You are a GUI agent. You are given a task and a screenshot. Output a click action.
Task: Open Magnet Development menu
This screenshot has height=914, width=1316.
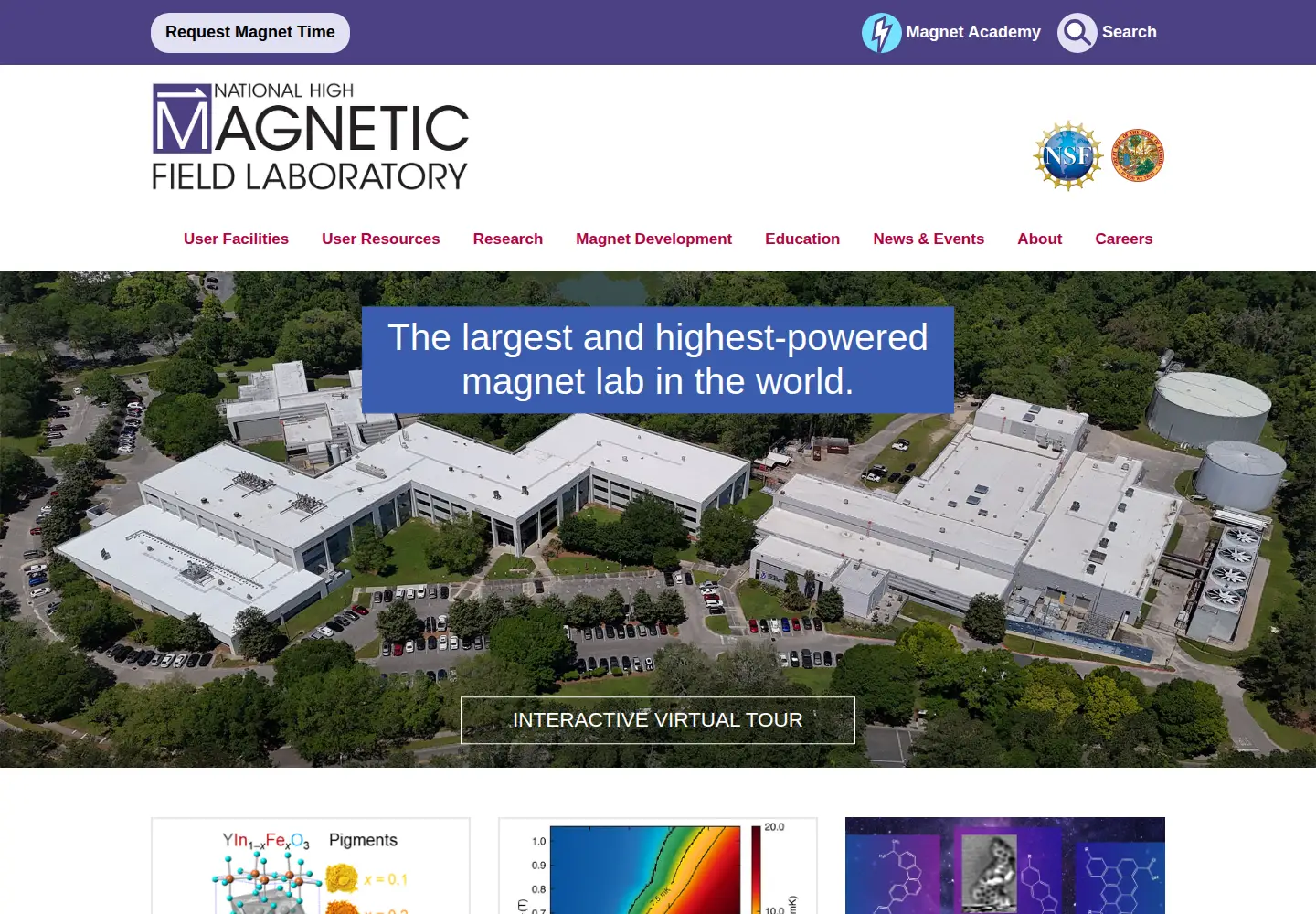tap(653, 239)
